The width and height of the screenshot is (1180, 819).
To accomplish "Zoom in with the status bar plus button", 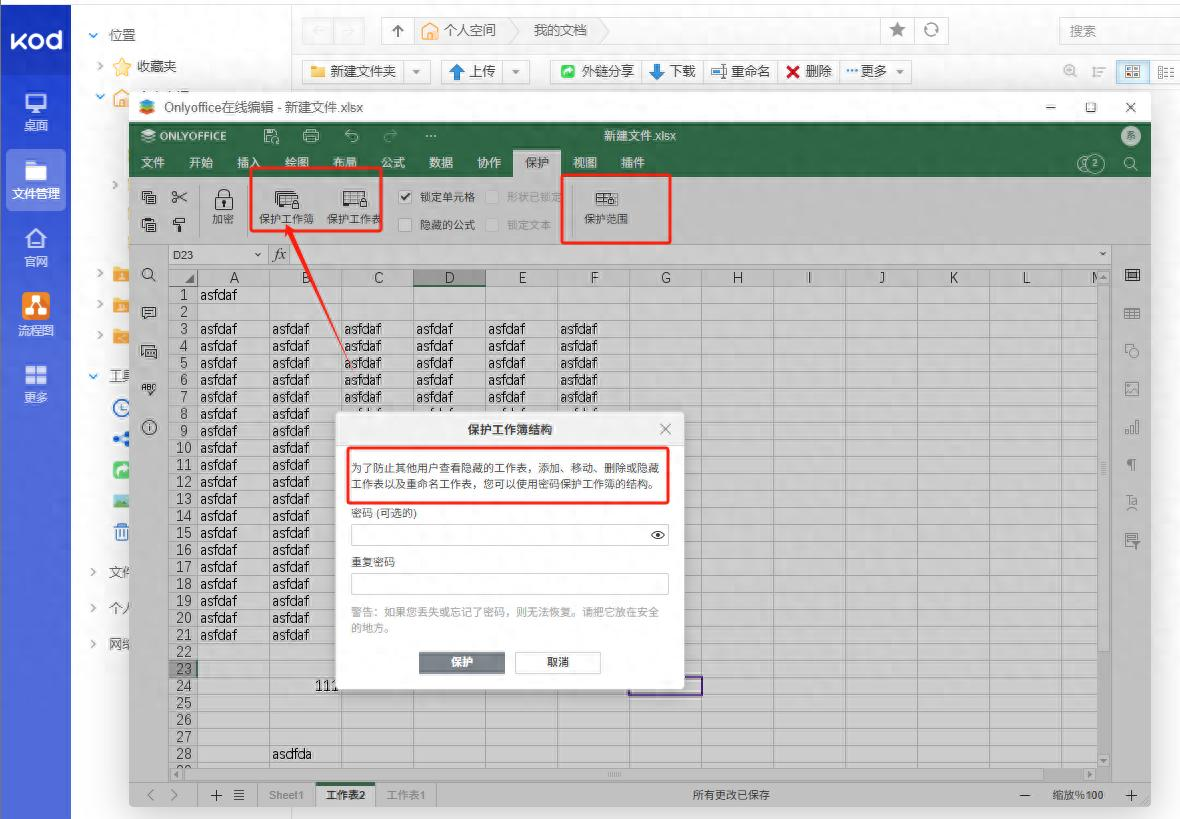I will click(1131, 795).
